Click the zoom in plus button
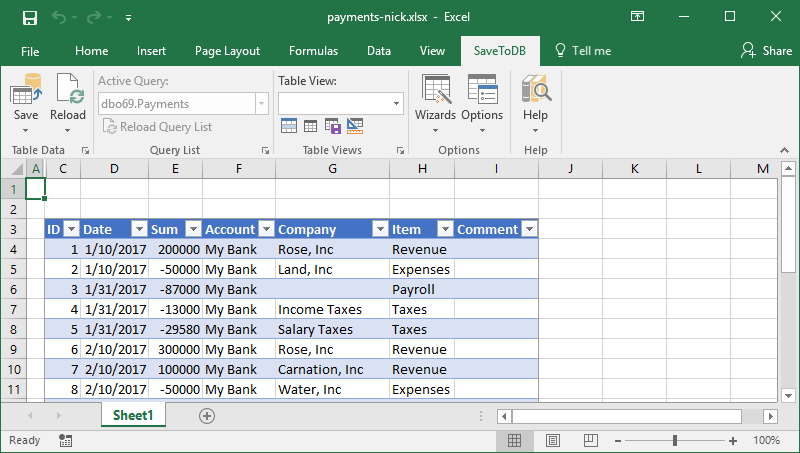This screenshot has height=453, width=800. click(733, 441)
